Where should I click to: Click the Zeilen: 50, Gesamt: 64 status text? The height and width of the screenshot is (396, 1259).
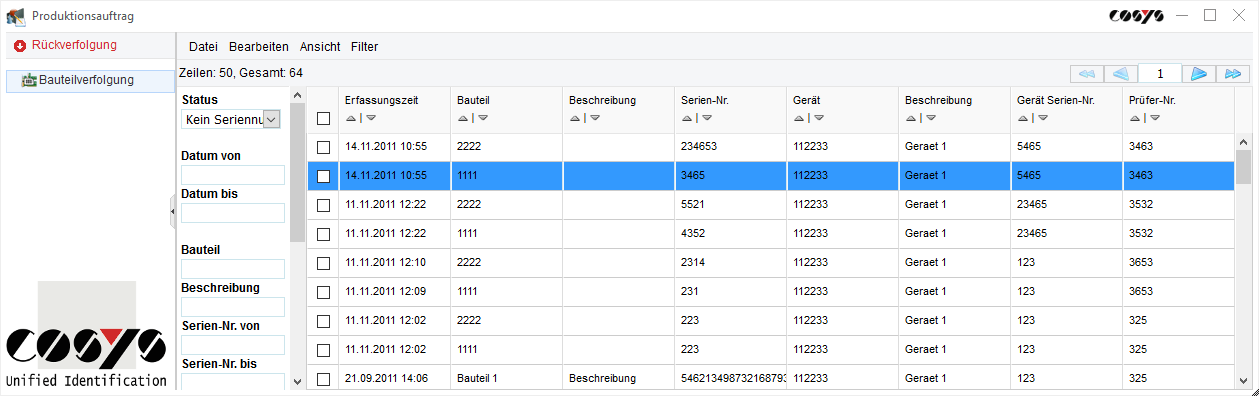pos(240,73)
